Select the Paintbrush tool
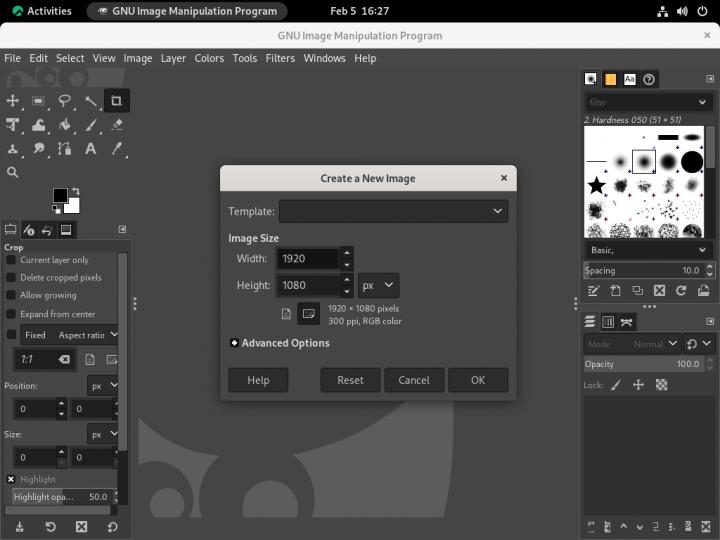Screen dimensions: 720x540 pos(91,125)
